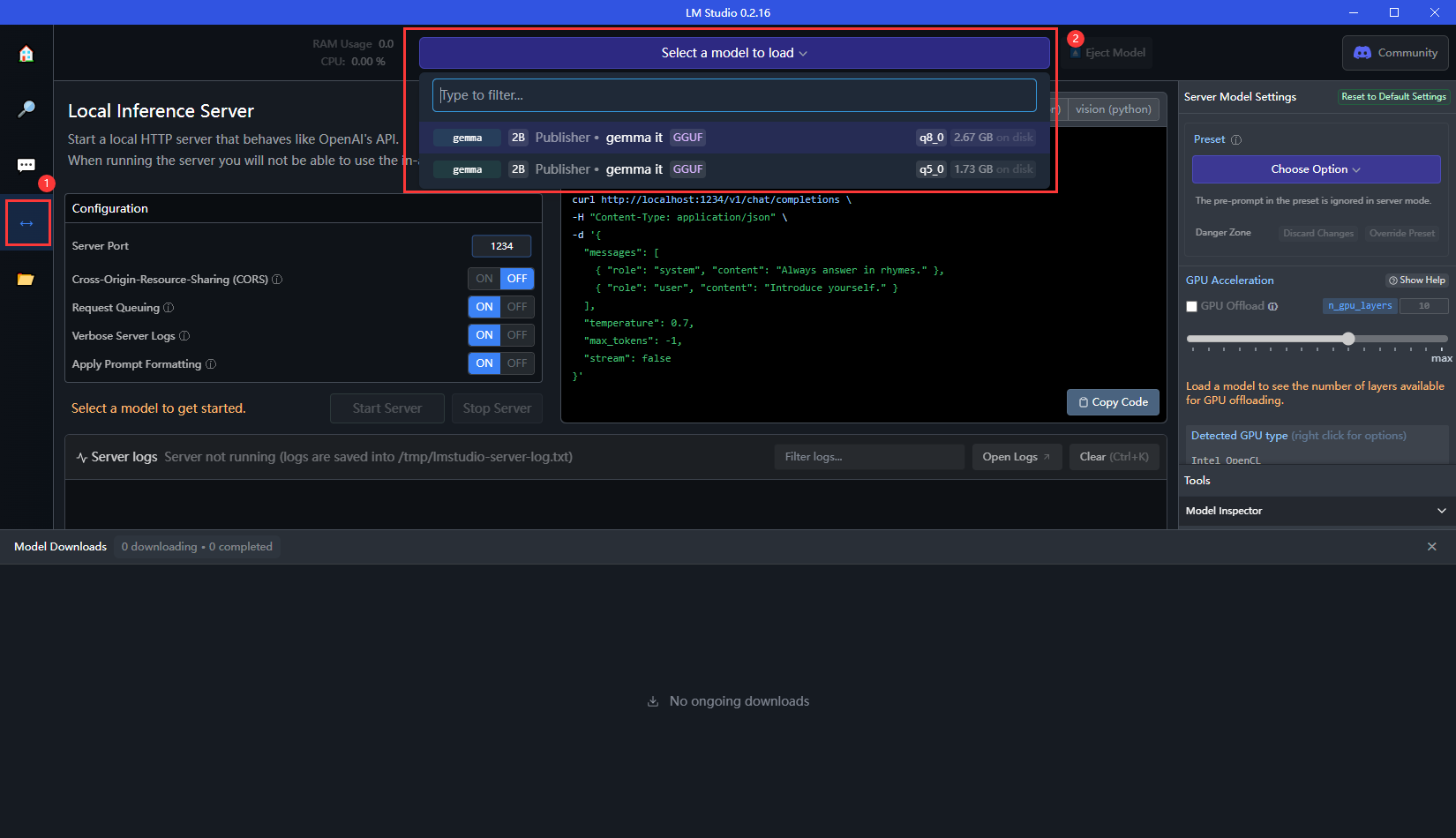This screenshot has width=1456, height=838.
Task: Click the n_gpu_layers tag
Action: pyautogui.click(x=1360, y=306)
